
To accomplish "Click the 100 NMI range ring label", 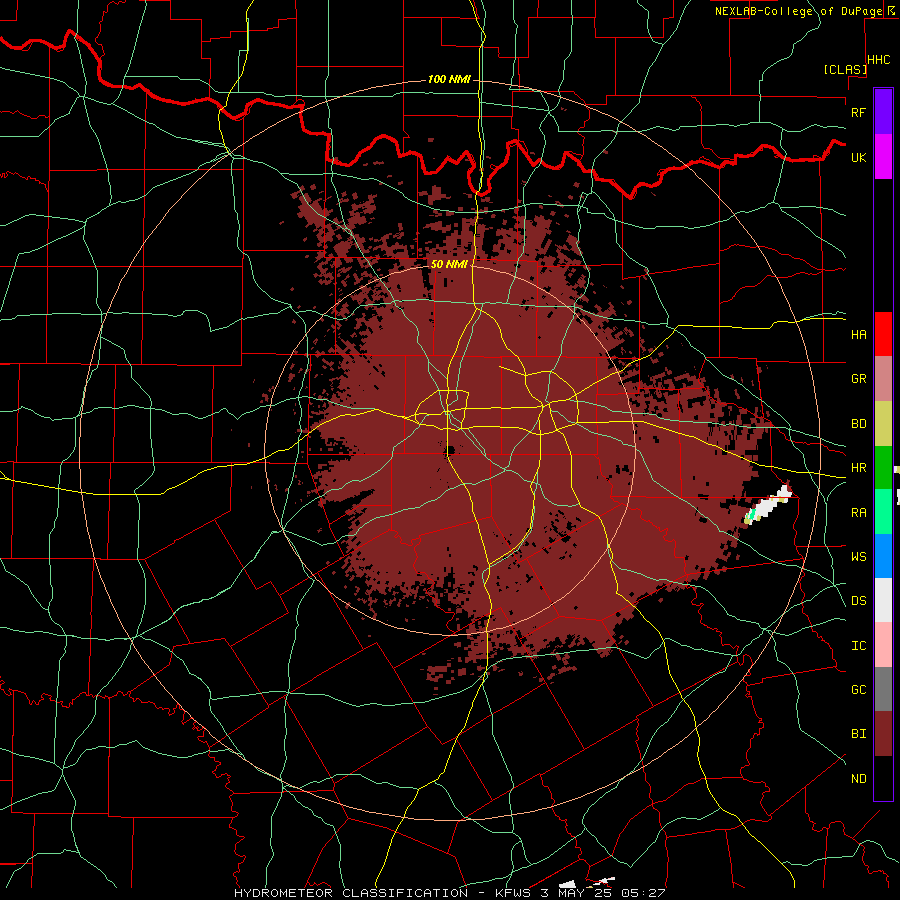I will tap(449, 79).
